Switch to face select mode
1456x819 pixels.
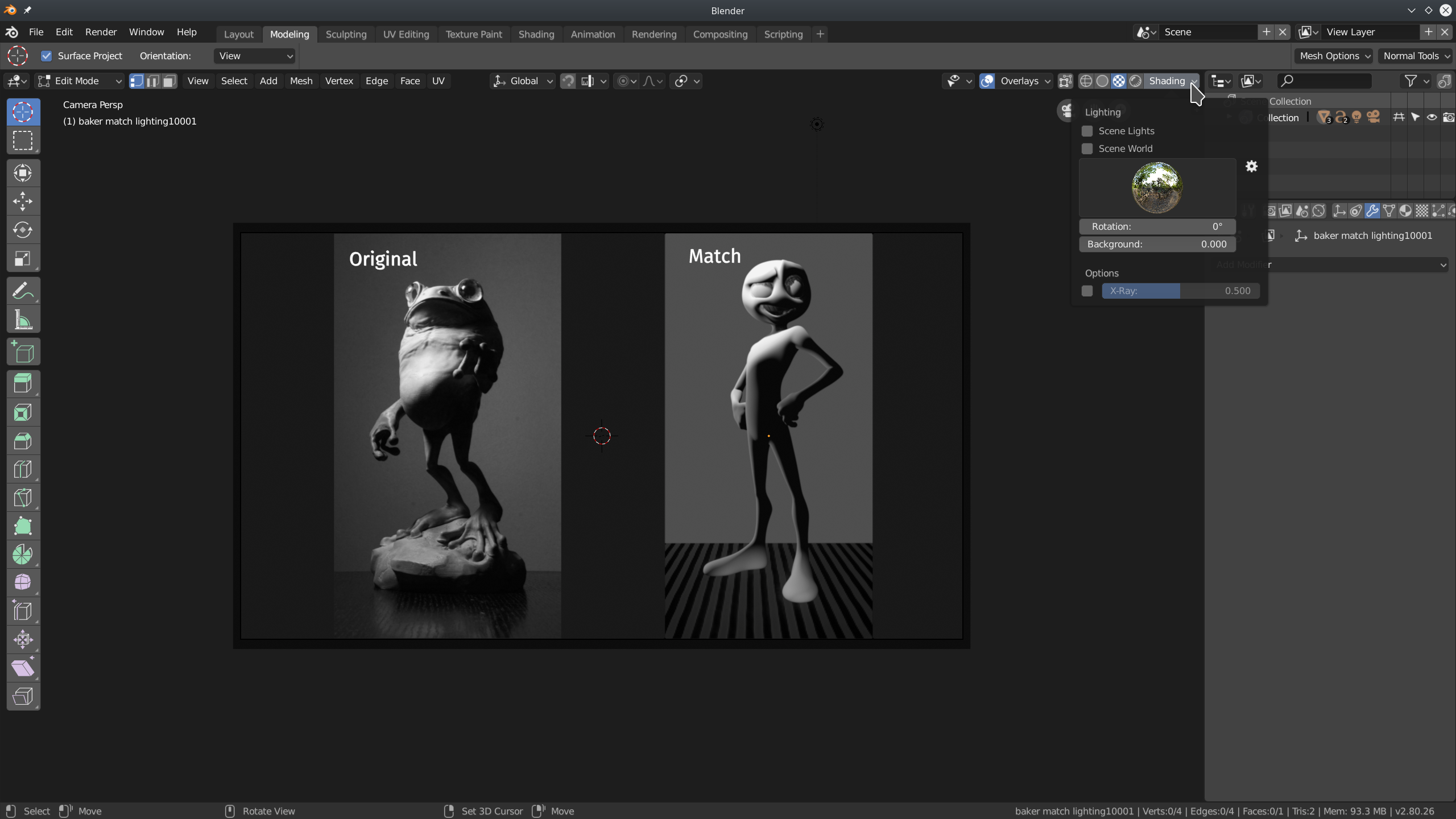(x=169, y=81)
